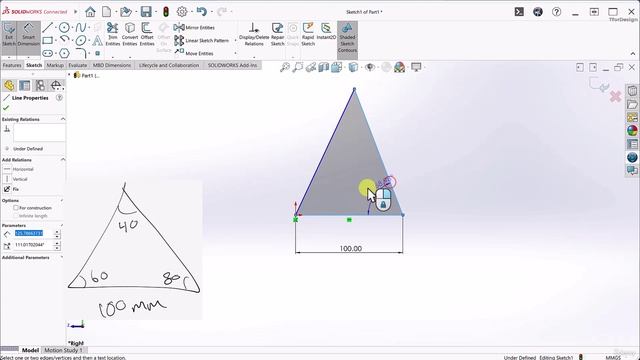Viewport: 640px width, 360px height.
Task: Switch to the Evaluate tab
Action: point(78,65)
